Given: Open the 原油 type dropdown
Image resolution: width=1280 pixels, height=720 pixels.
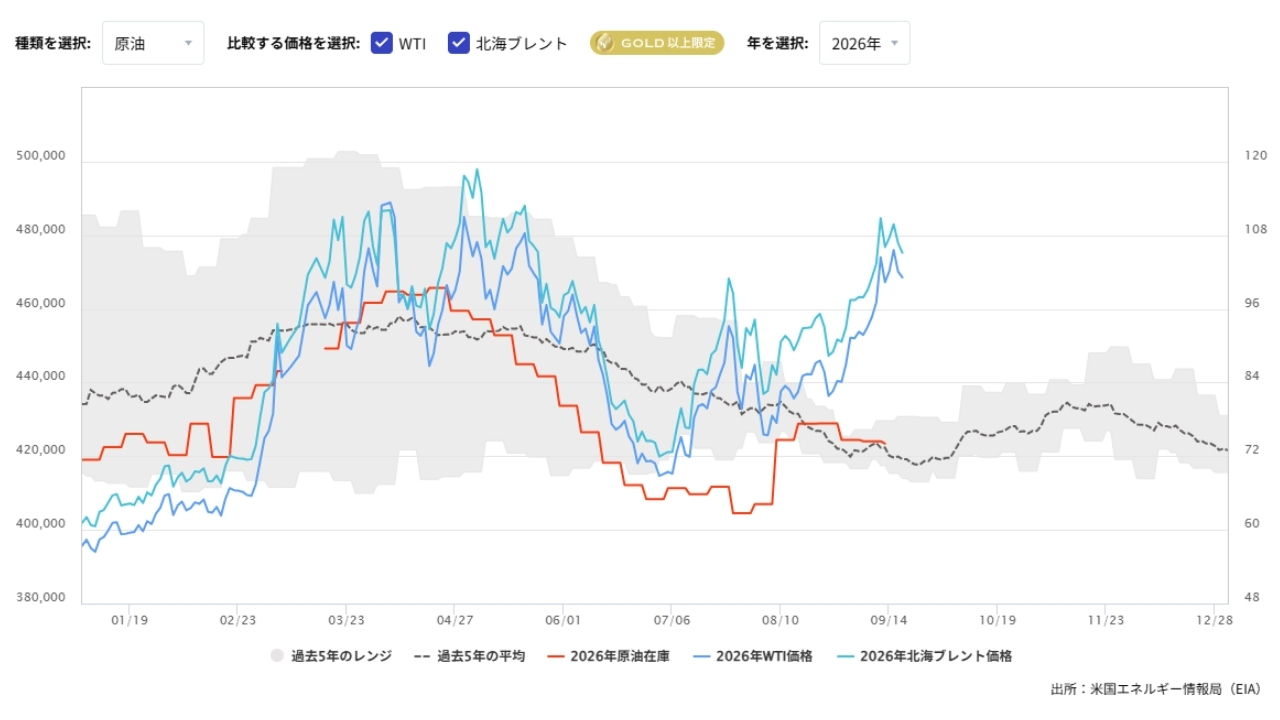Looking at the screenshot, I should 153,43.
